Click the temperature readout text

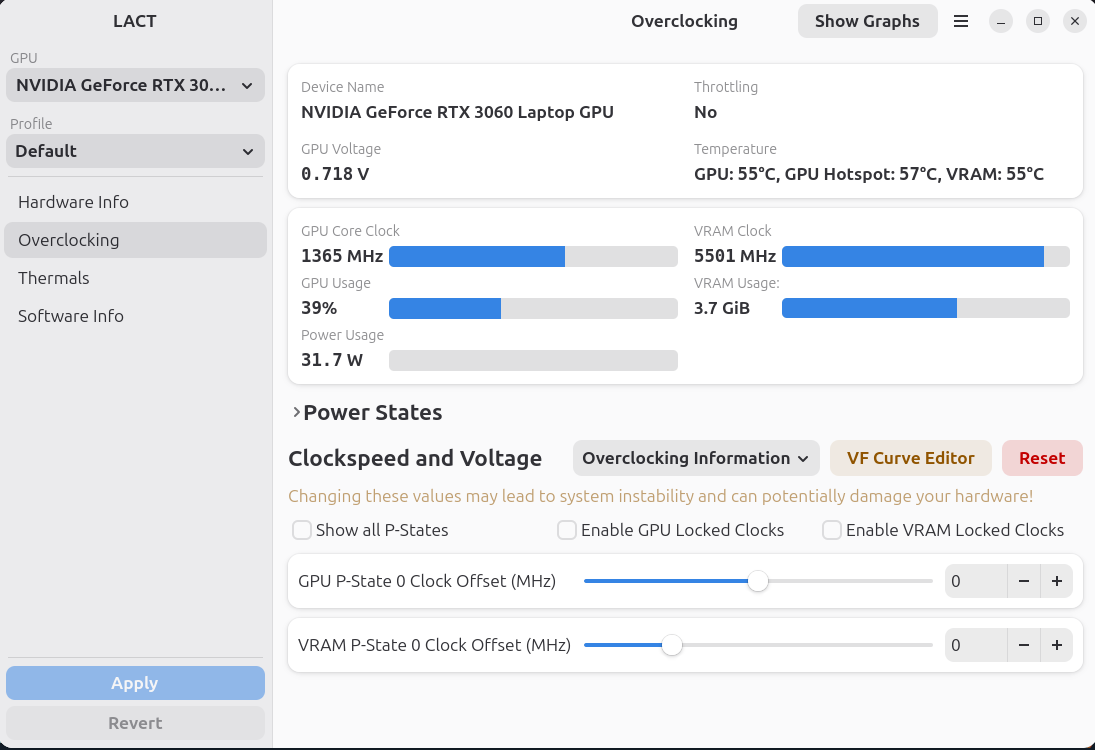tap(869, 174)
